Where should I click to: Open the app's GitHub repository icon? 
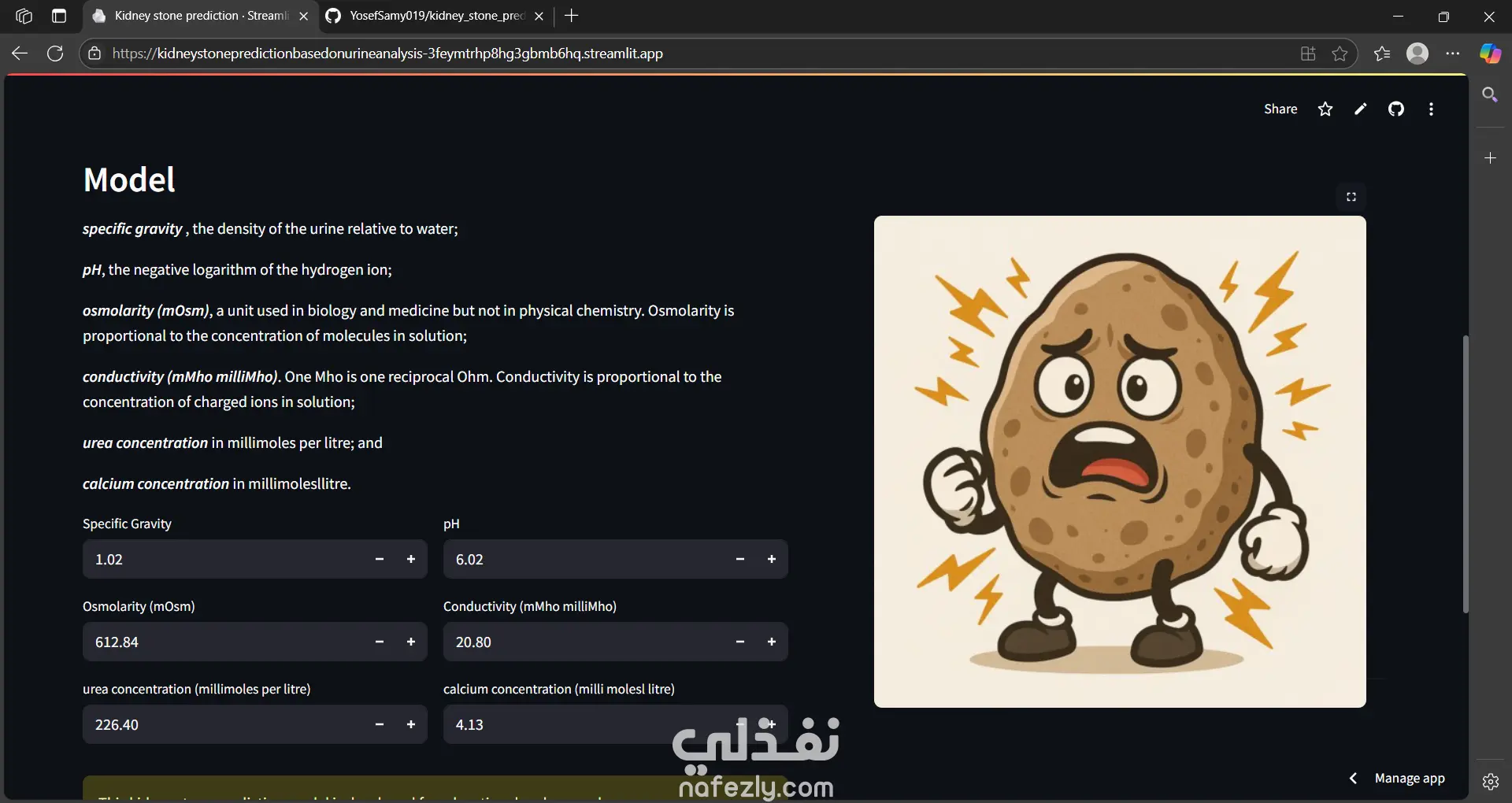tap(1396, 109)
